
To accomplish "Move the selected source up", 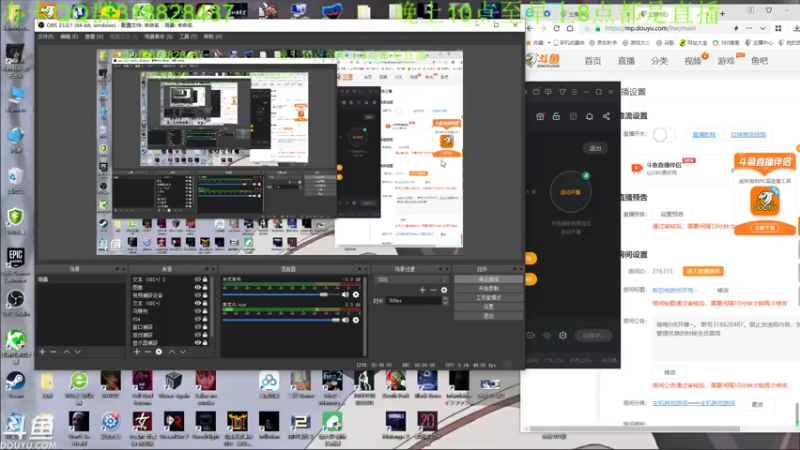I will 172,352.
